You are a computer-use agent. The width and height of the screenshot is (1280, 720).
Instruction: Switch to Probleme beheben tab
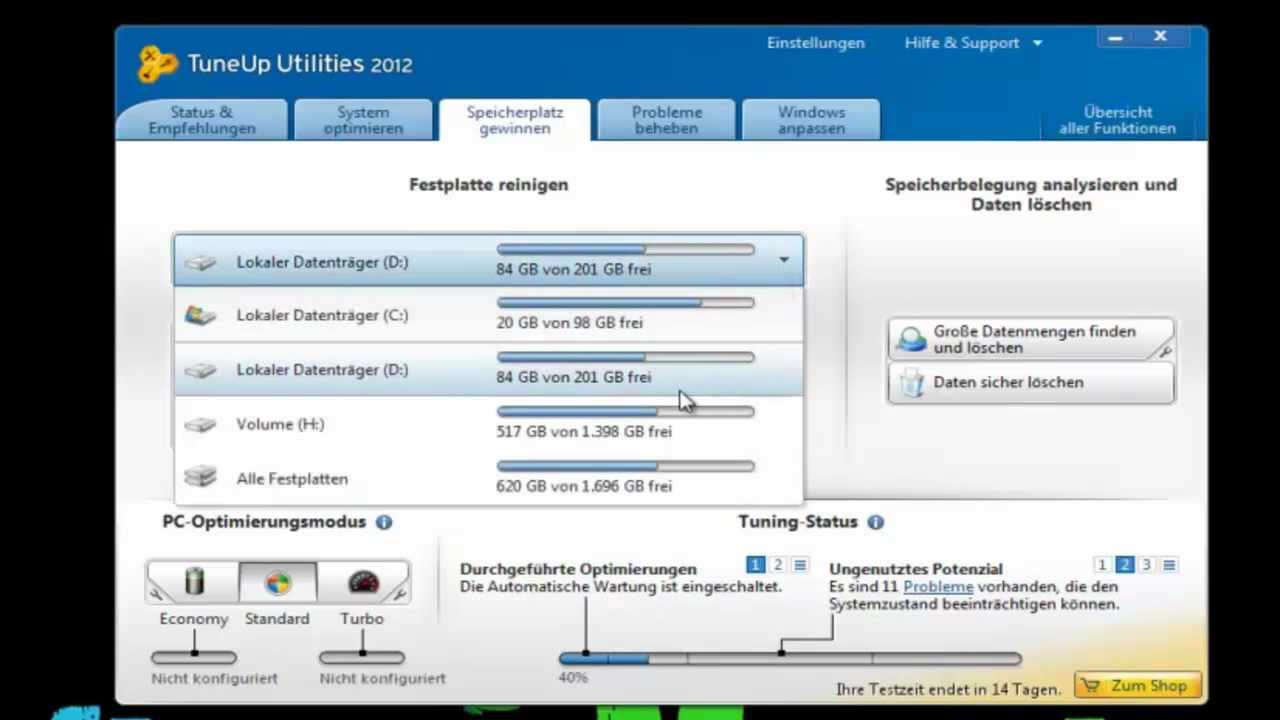pyautogui.click(x=667, y=120)
